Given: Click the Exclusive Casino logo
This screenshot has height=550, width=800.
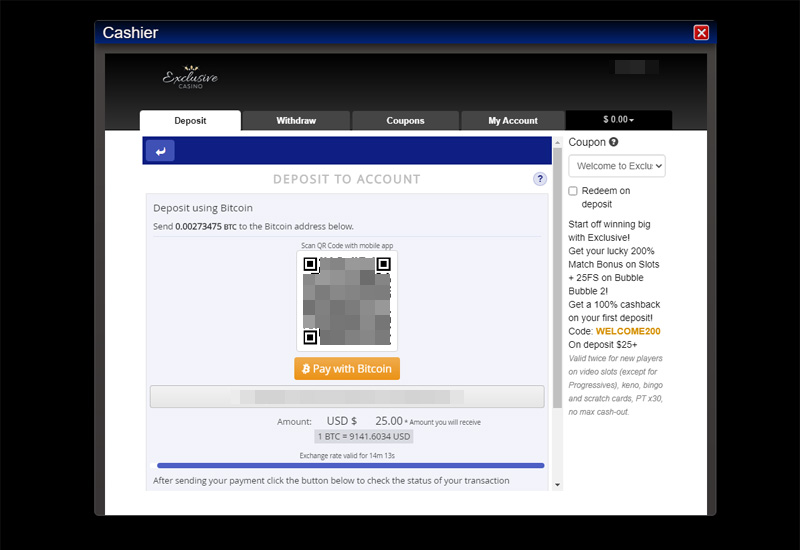Looking at the screenshot, I should point(190,78).
